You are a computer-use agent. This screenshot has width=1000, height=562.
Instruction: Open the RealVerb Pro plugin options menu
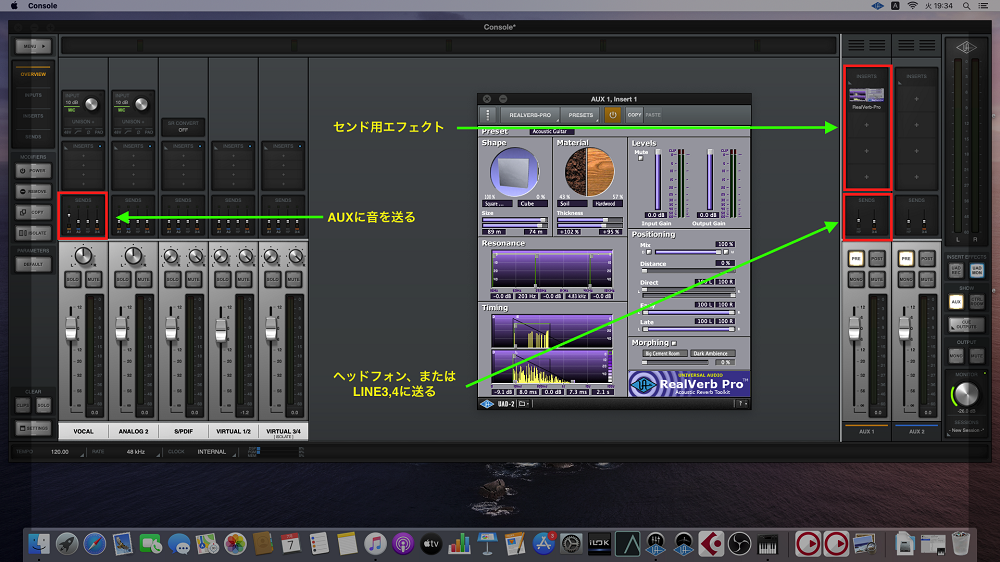pos(488,115)
